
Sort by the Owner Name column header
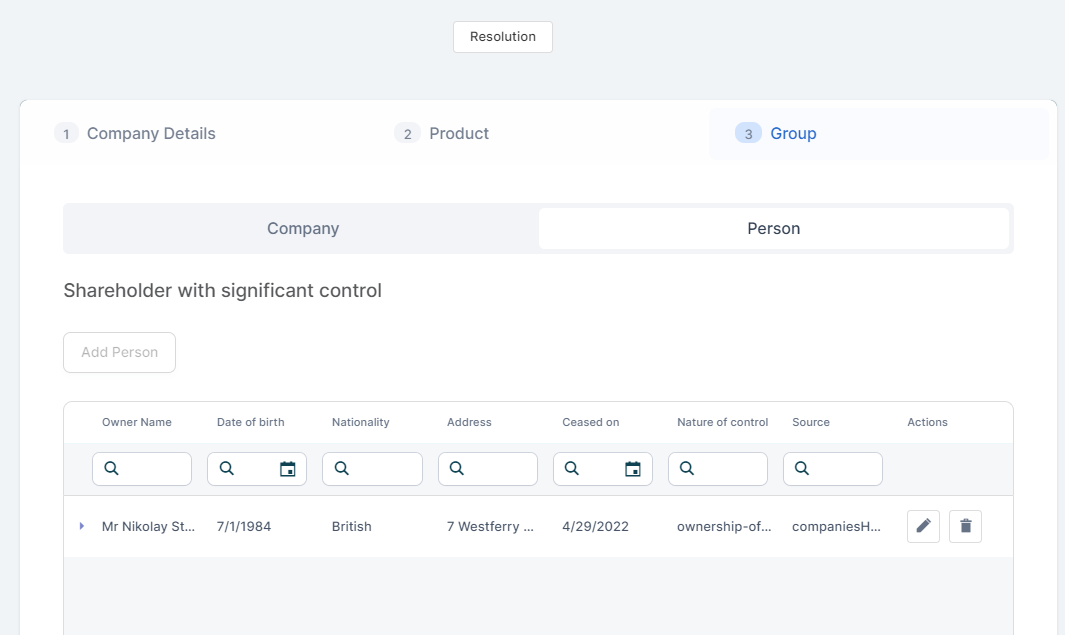(x=137, y=422)
